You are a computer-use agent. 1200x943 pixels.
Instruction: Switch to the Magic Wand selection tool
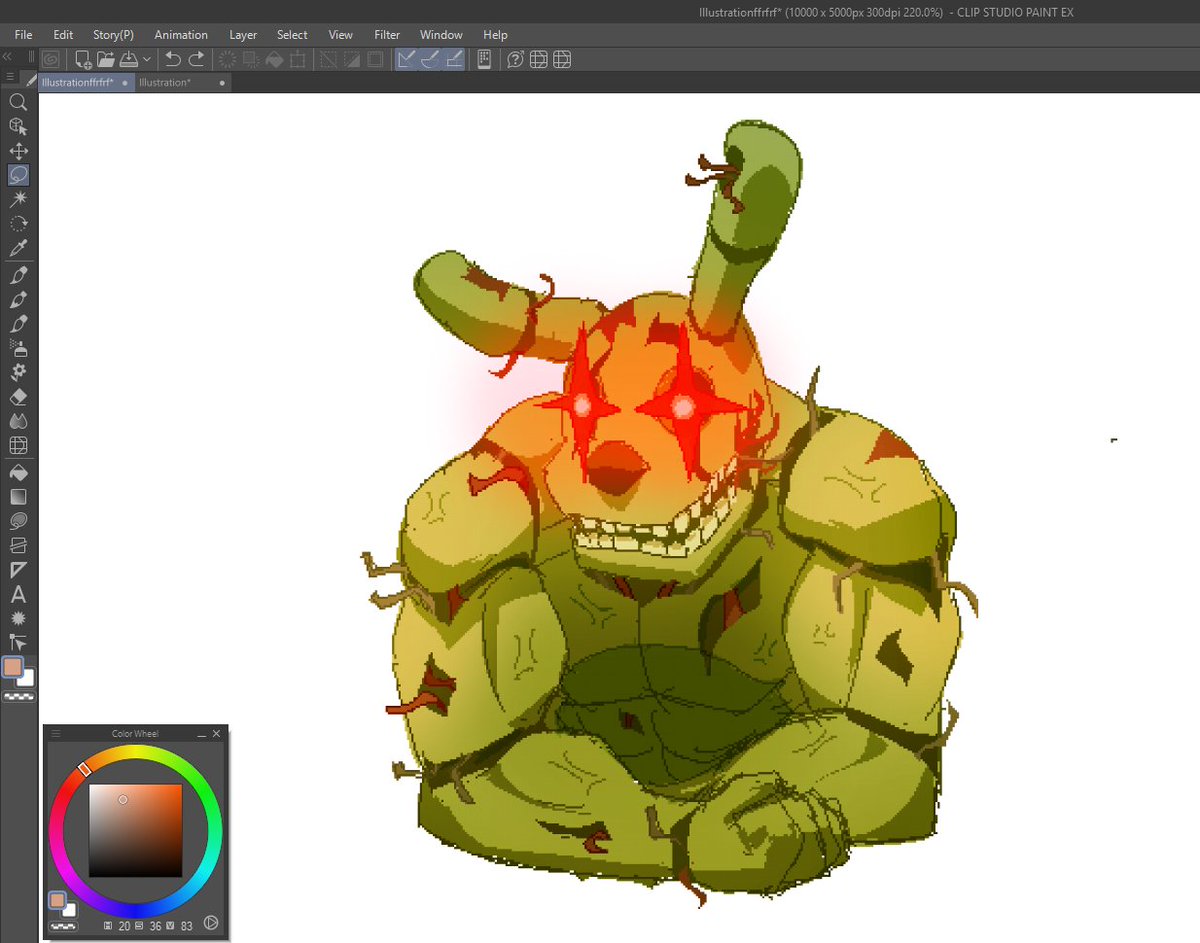pos(18,199)
